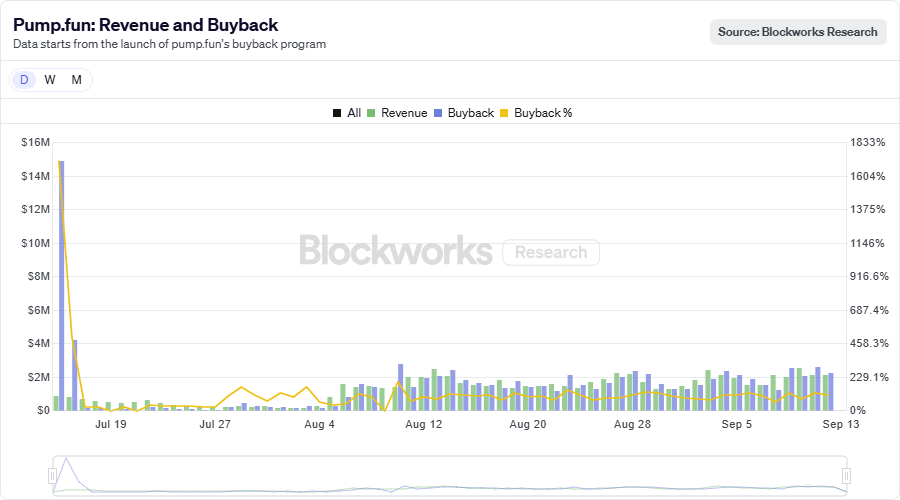This screenshot has height=500, width=900.
Task: Click the Source: Blockworks Research badge
Action: coord(798,32)
